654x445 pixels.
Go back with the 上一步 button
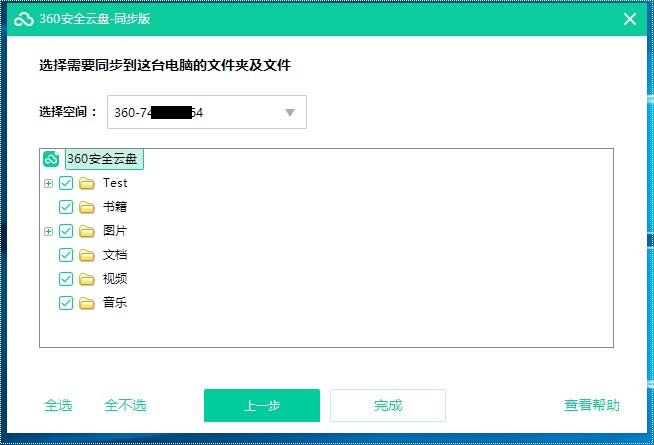click(x=262, y=406)
